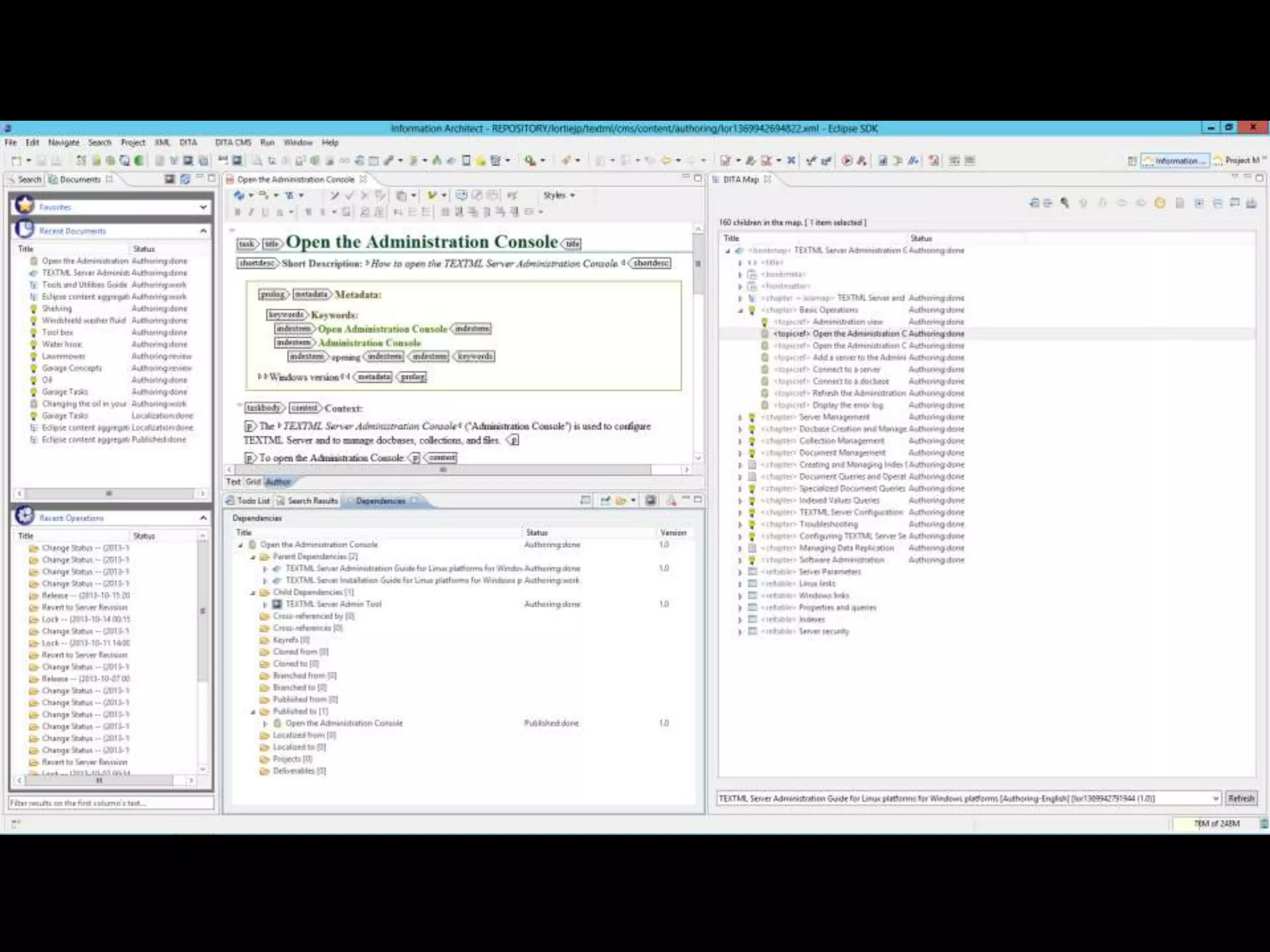
Task: Click the filter results text field
Action: [110, 803]
